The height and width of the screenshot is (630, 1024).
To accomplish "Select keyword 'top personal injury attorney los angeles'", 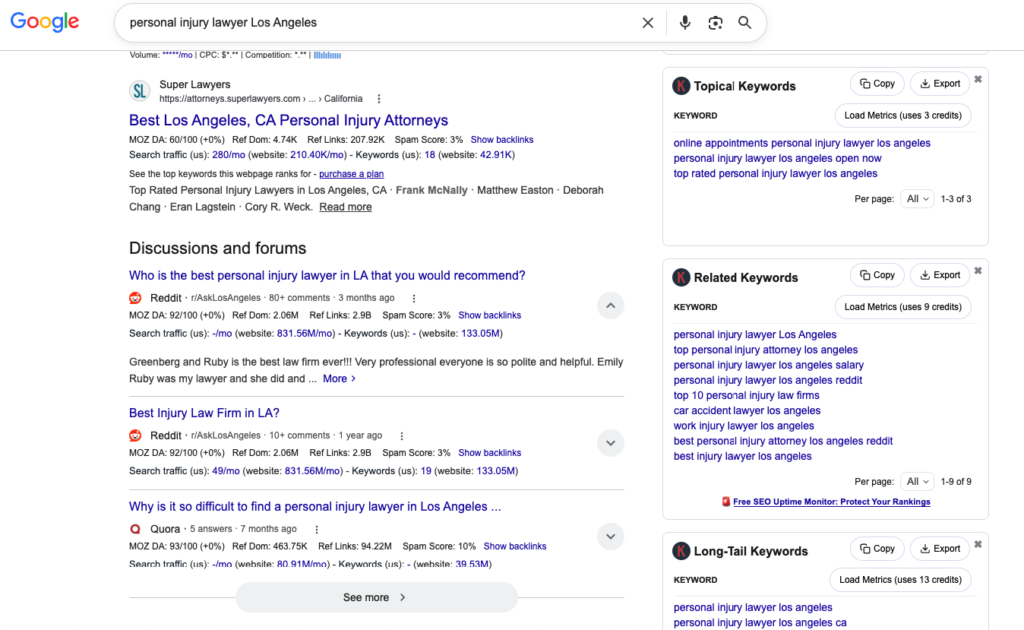I will point(765,350).
